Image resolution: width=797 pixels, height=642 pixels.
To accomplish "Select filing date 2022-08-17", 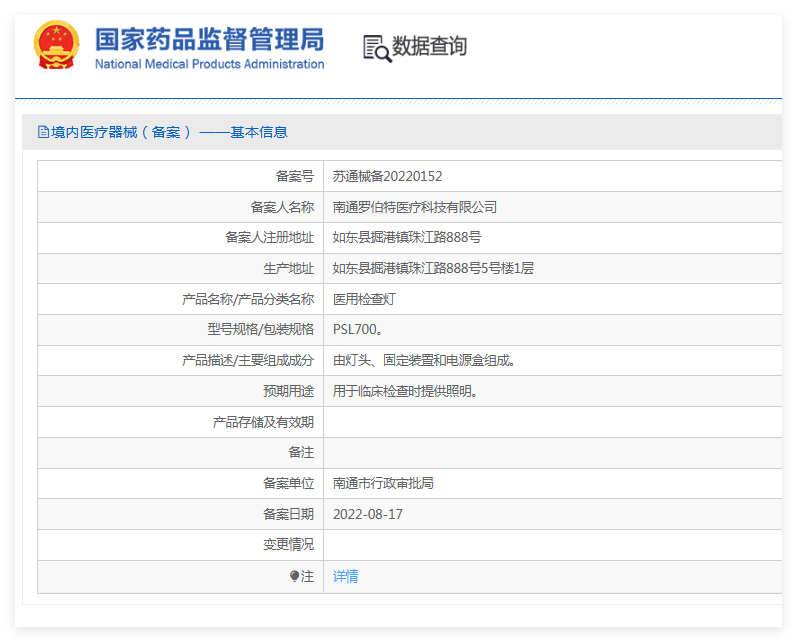I will pos(367,514).
